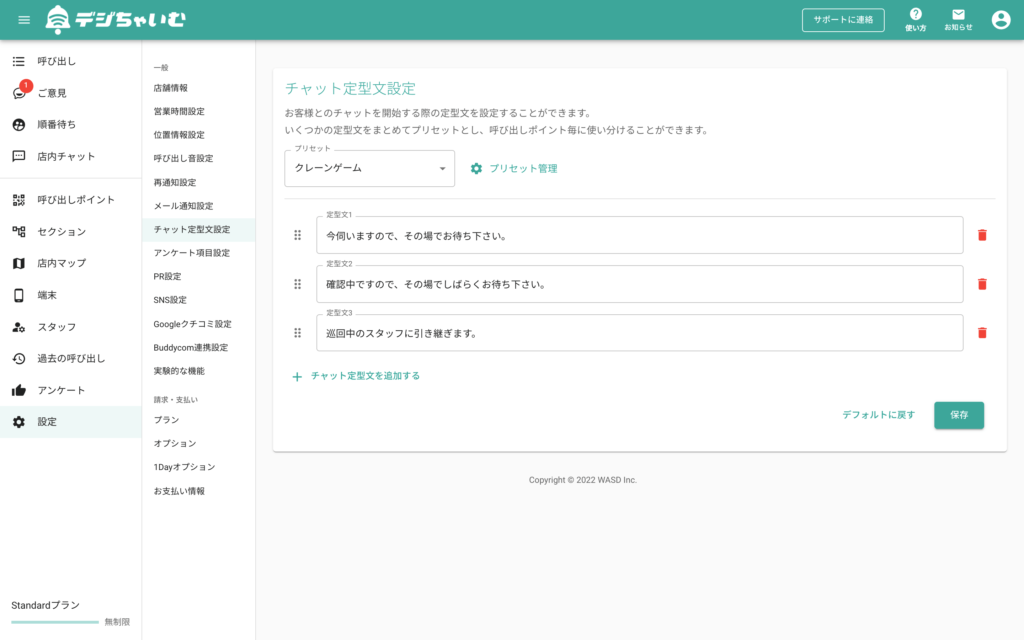The width and height of the screenshot is (1024, 640).
Task: Click the デジちゃいむ logo
Action: tap(116, 20)
